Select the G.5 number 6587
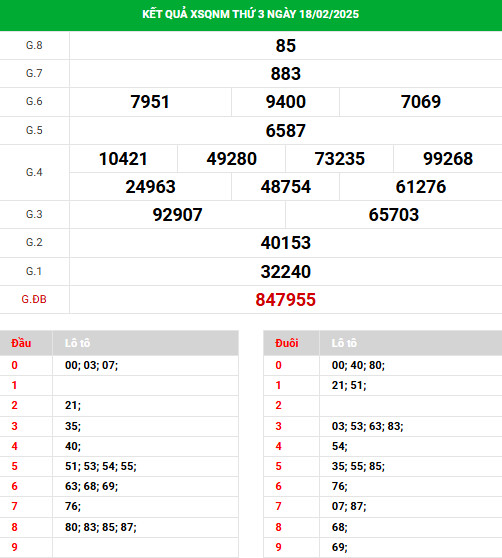The width and height of the screenshot is (502, 558). pos(286,131)
